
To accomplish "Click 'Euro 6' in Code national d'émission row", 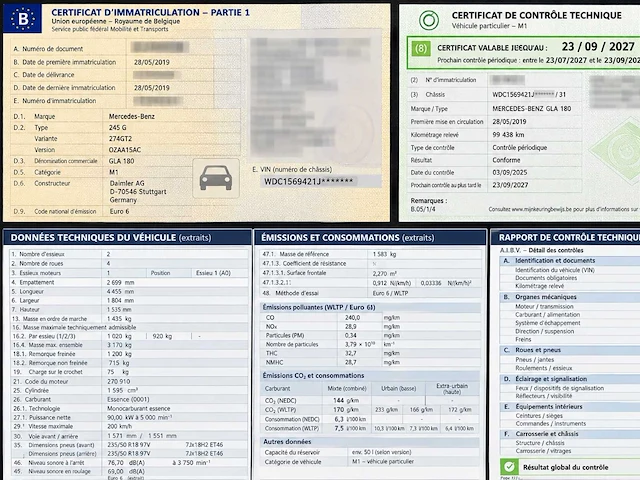I will (x=119, y=211).
